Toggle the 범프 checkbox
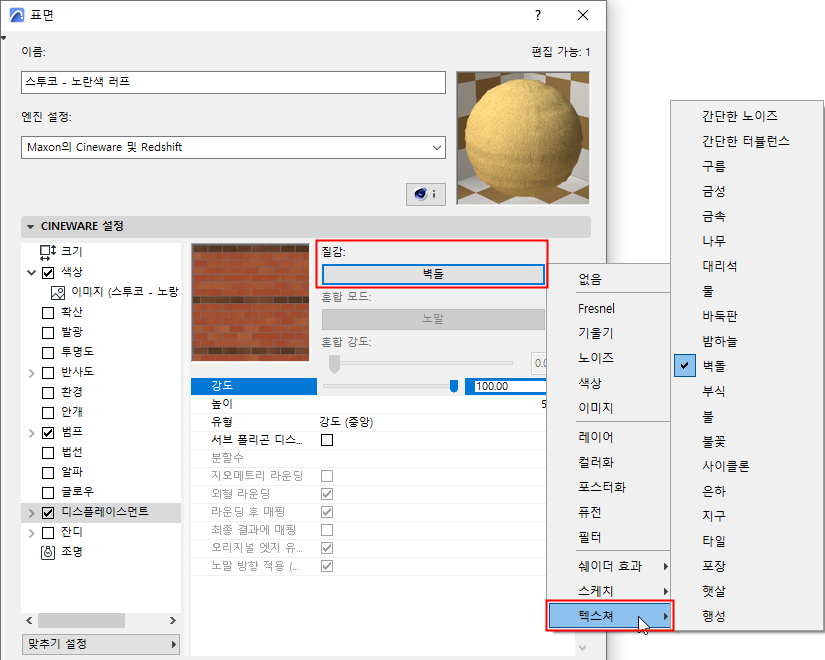Viewport: 825px width, 660px height. [x=48, y=433]
